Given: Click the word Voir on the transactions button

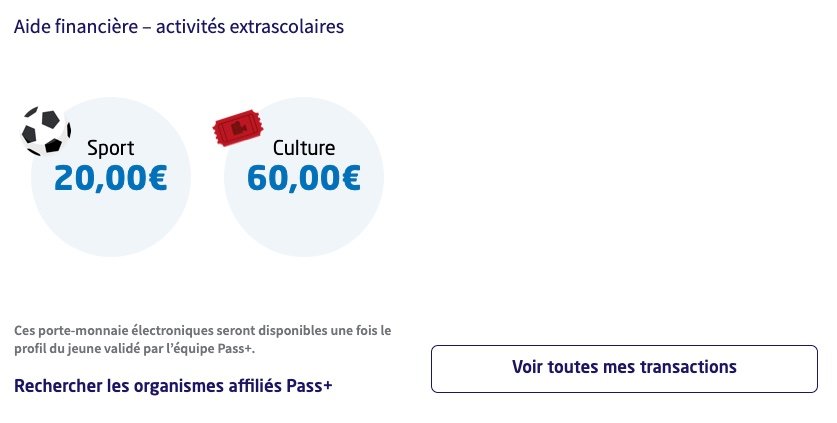Looking at the screenshot, I should click(530, 367).
